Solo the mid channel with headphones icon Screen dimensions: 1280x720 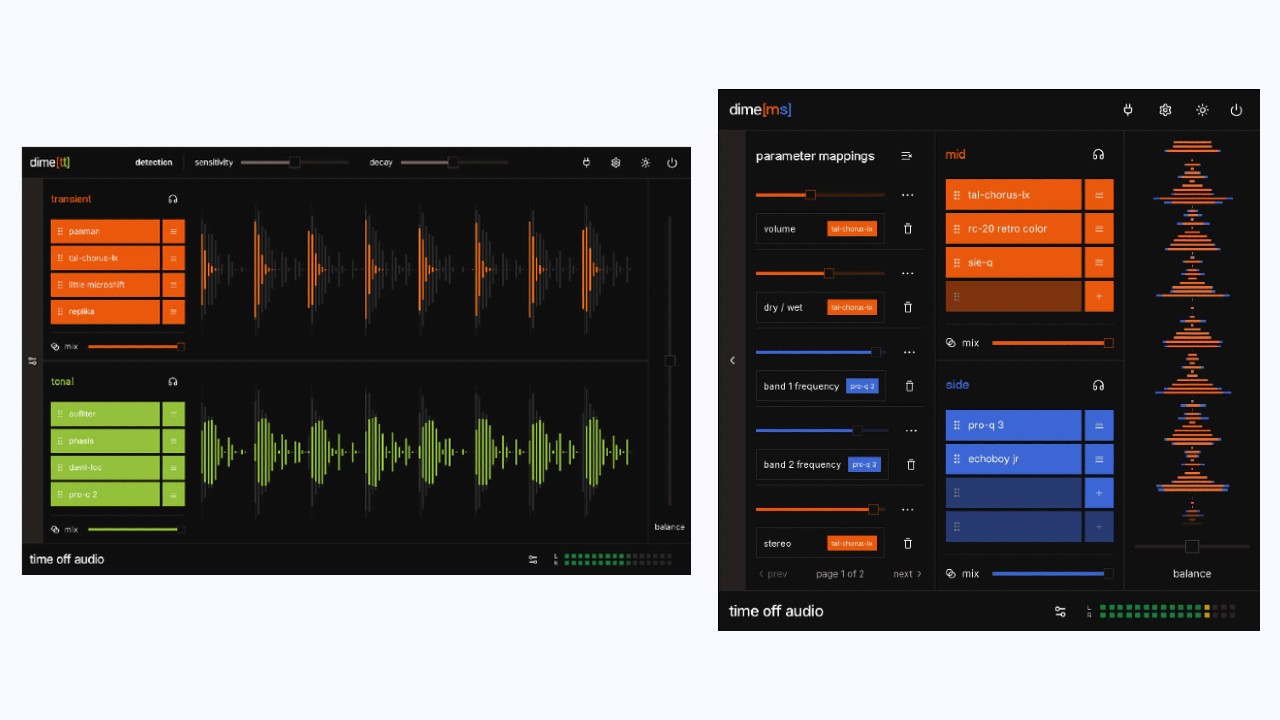pyautogui.click(x=1098, y=155)
